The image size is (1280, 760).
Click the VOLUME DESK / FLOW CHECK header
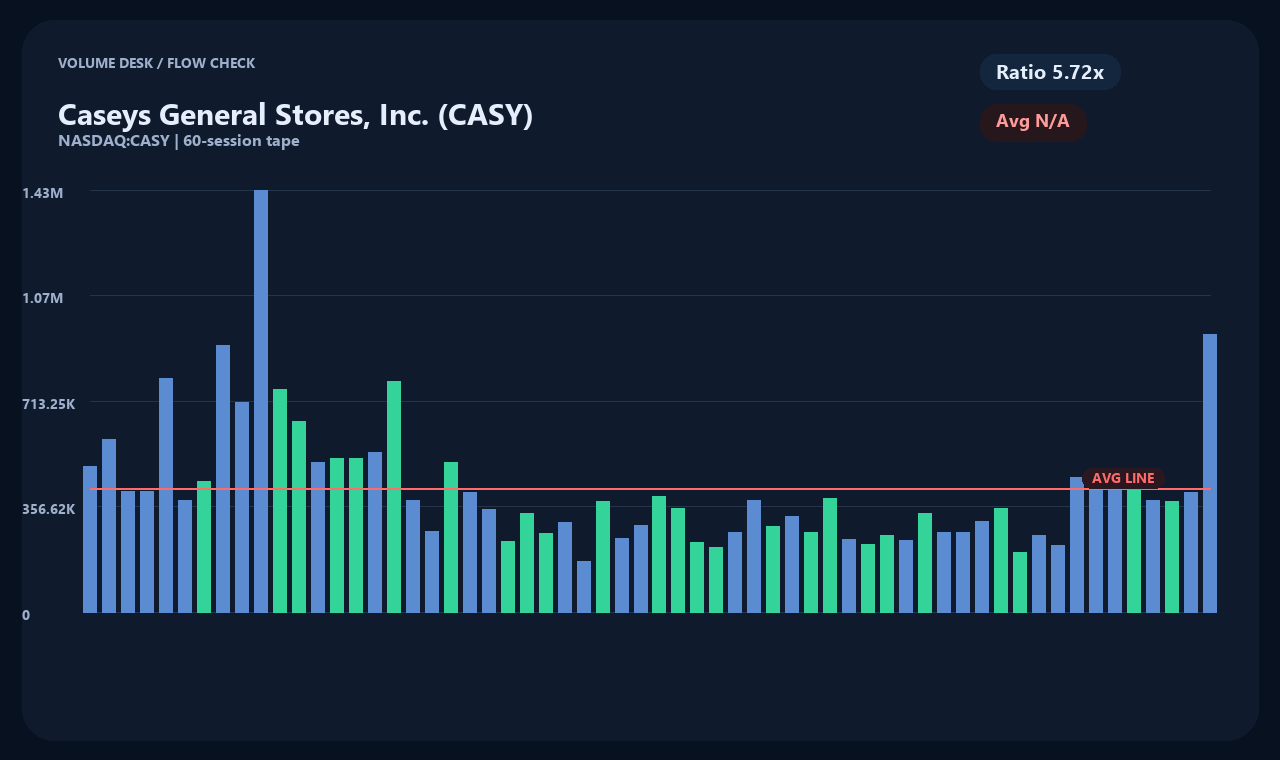pos(156,63)
